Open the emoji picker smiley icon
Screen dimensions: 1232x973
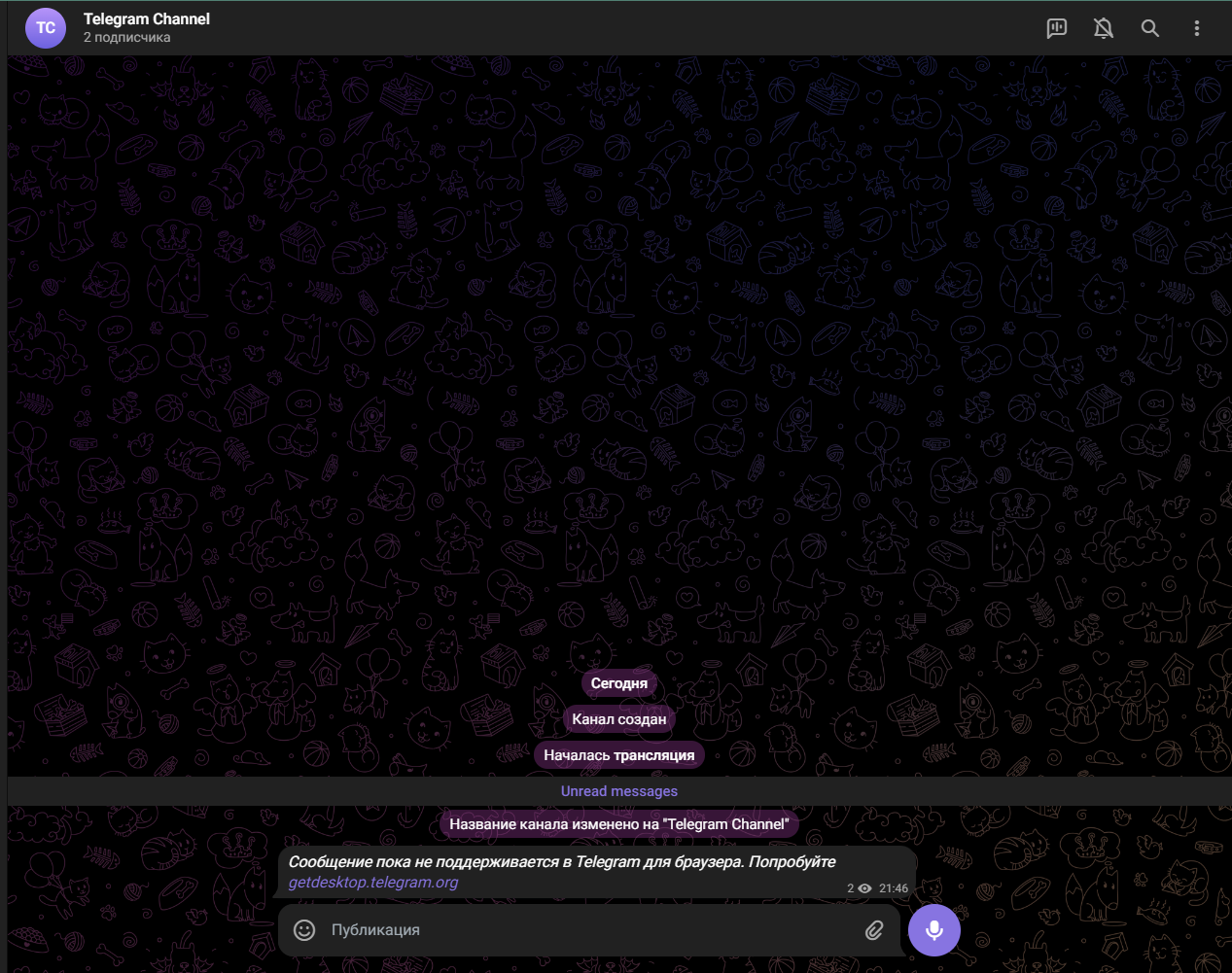click(x=304, y=930)
